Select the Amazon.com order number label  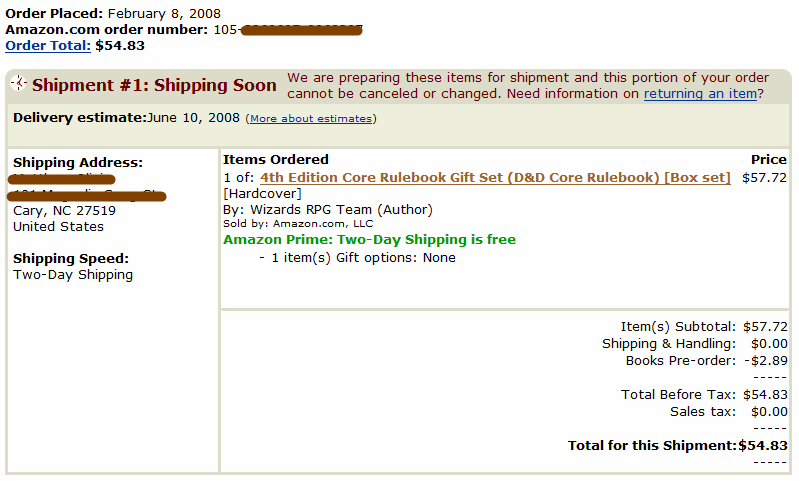[106, 29]
